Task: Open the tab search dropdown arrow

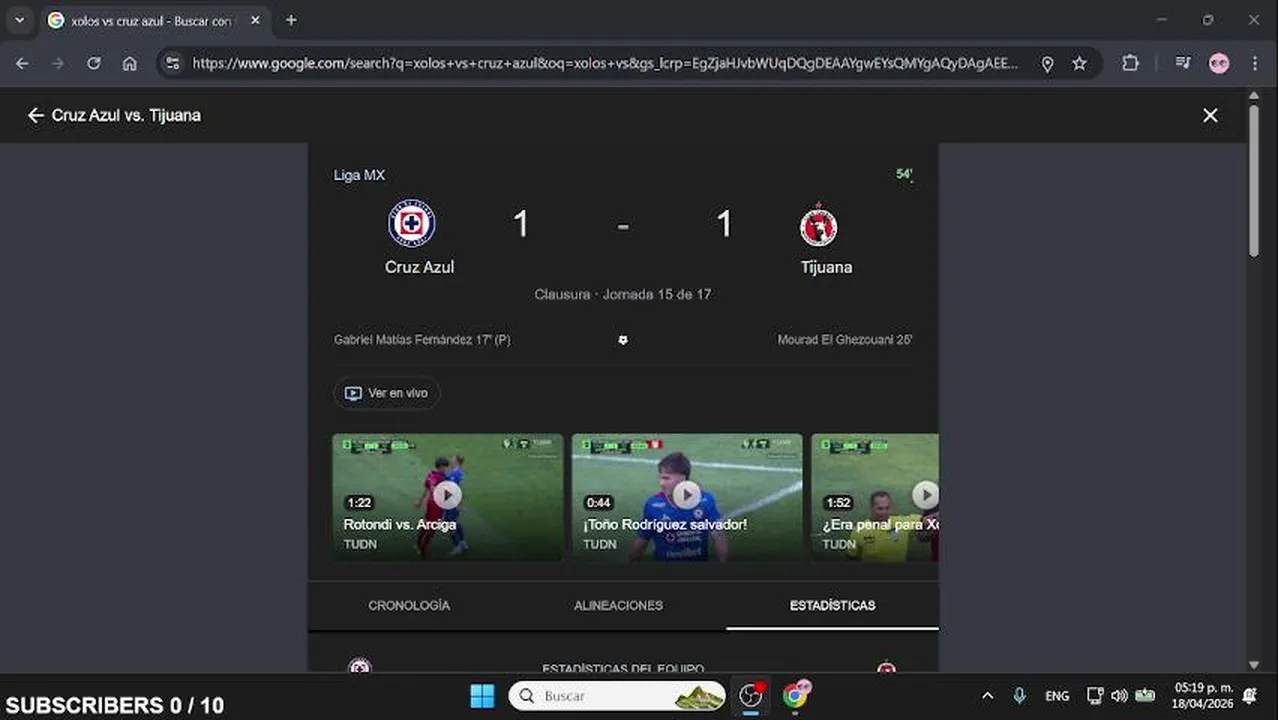Action: [x=19, y=20]
